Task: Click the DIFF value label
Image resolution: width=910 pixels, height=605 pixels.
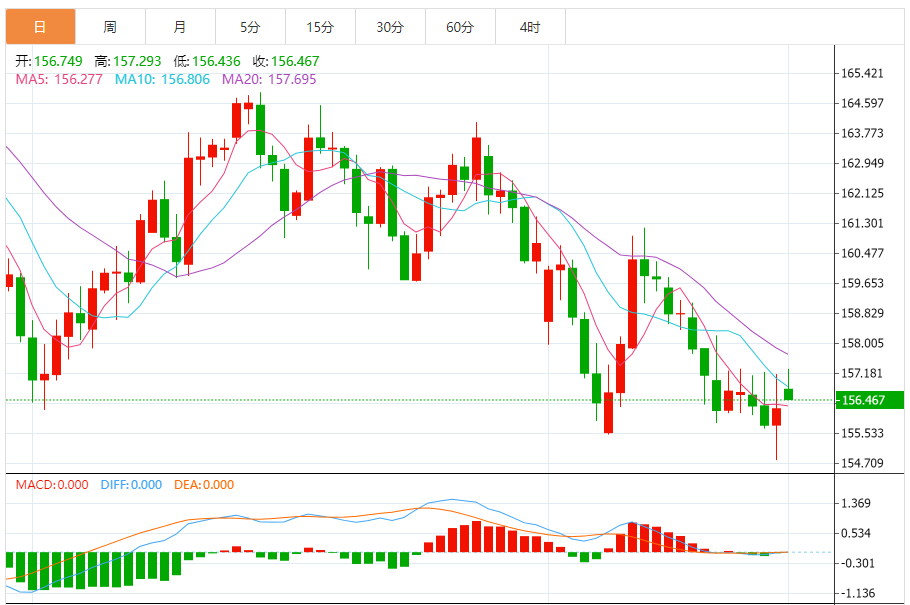Action: [131, 485]
